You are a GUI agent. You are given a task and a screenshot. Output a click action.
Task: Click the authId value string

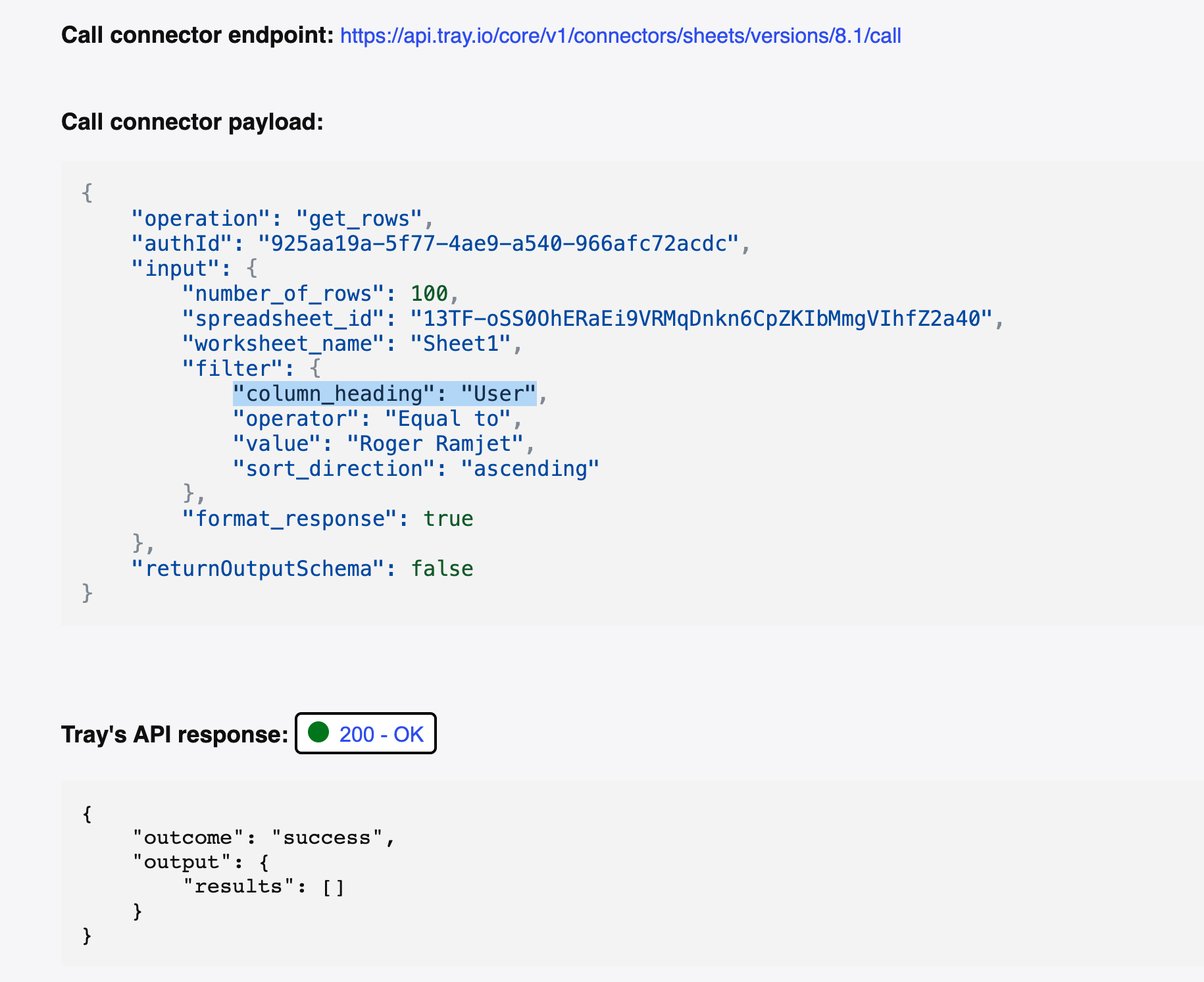click(499, 244)
